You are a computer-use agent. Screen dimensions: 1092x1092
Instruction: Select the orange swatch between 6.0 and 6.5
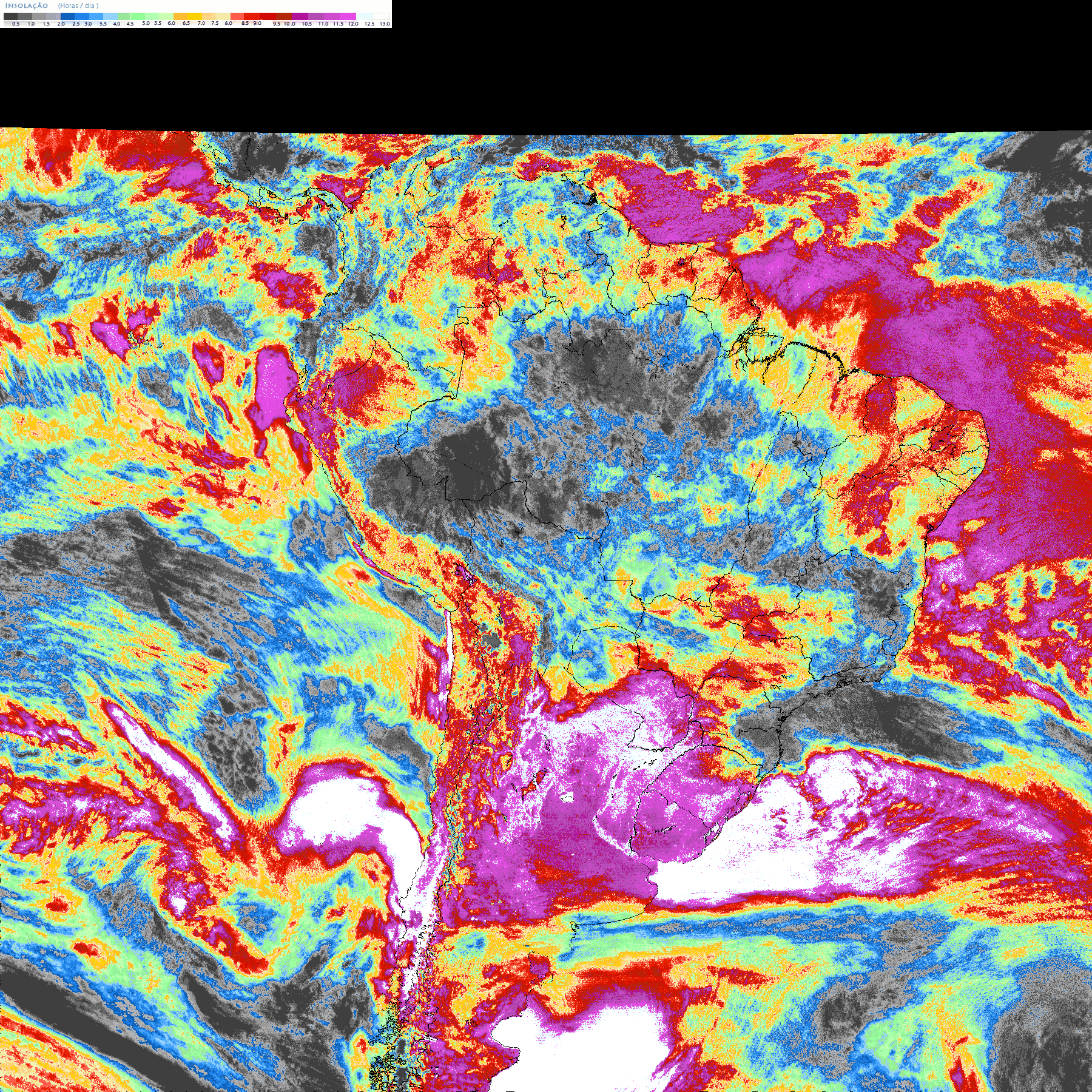180,16
